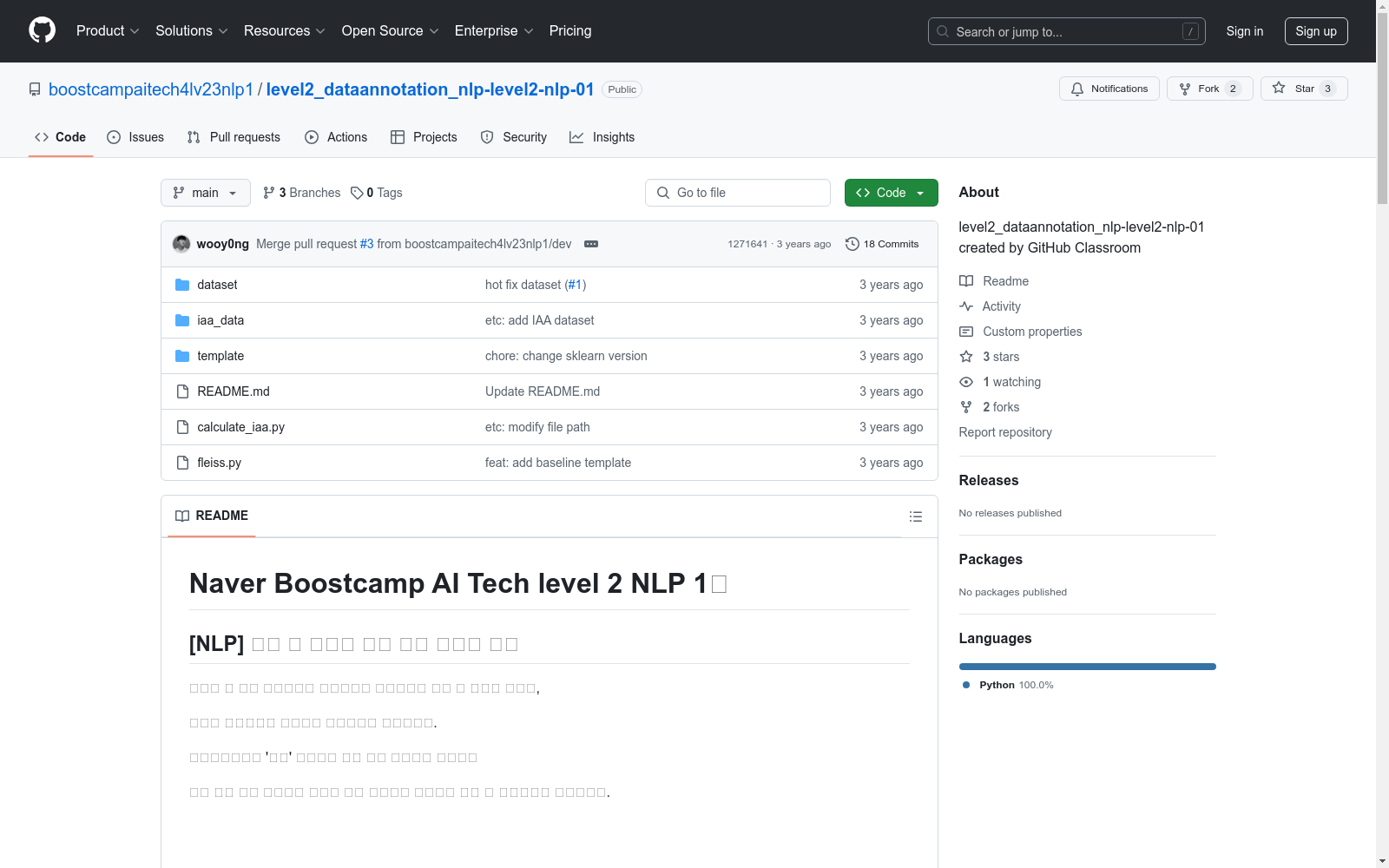View repository Activity
The image size is (1389, 868).
[x=991, y=306]
